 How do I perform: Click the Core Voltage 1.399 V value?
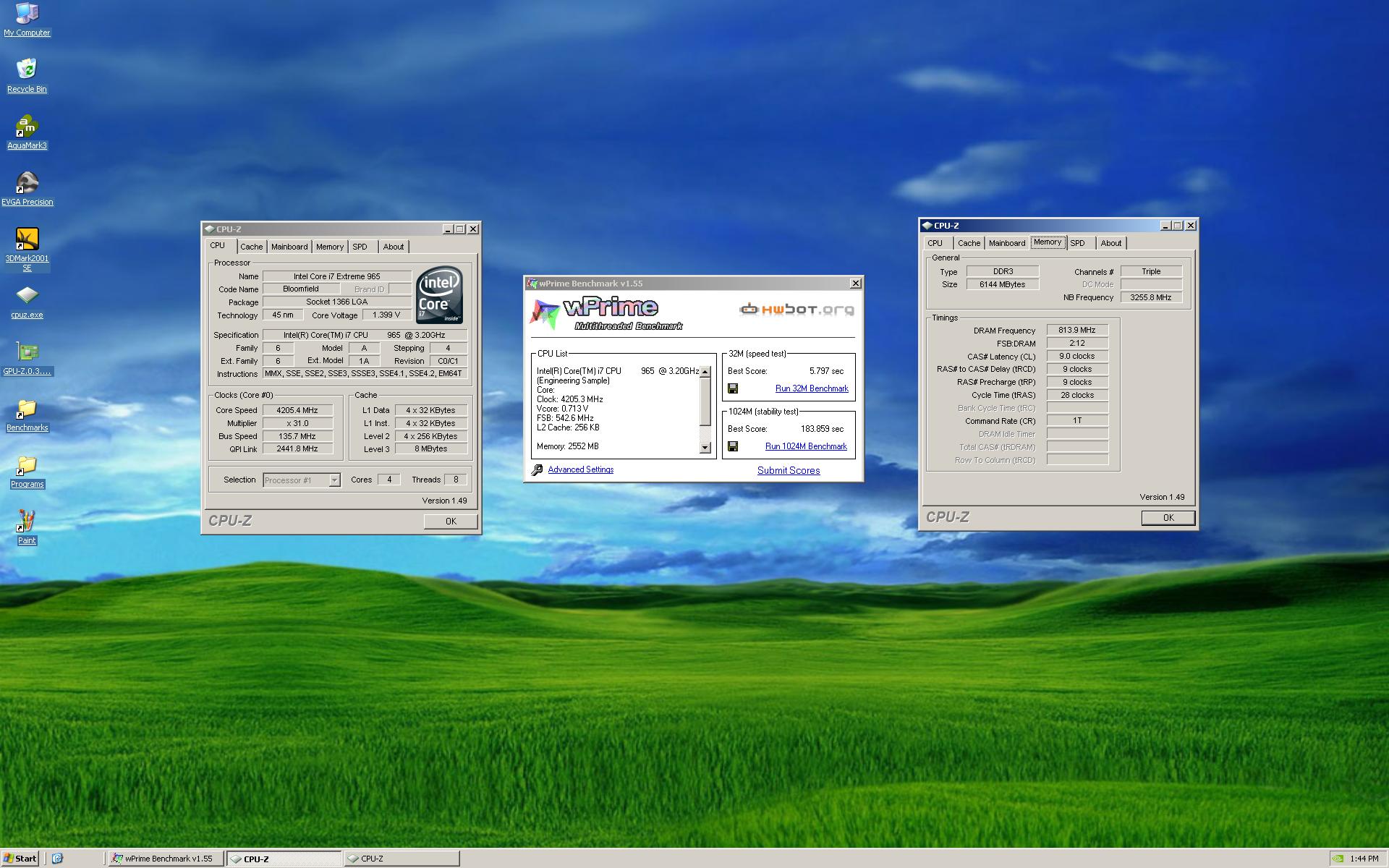[x=386, y=315]
